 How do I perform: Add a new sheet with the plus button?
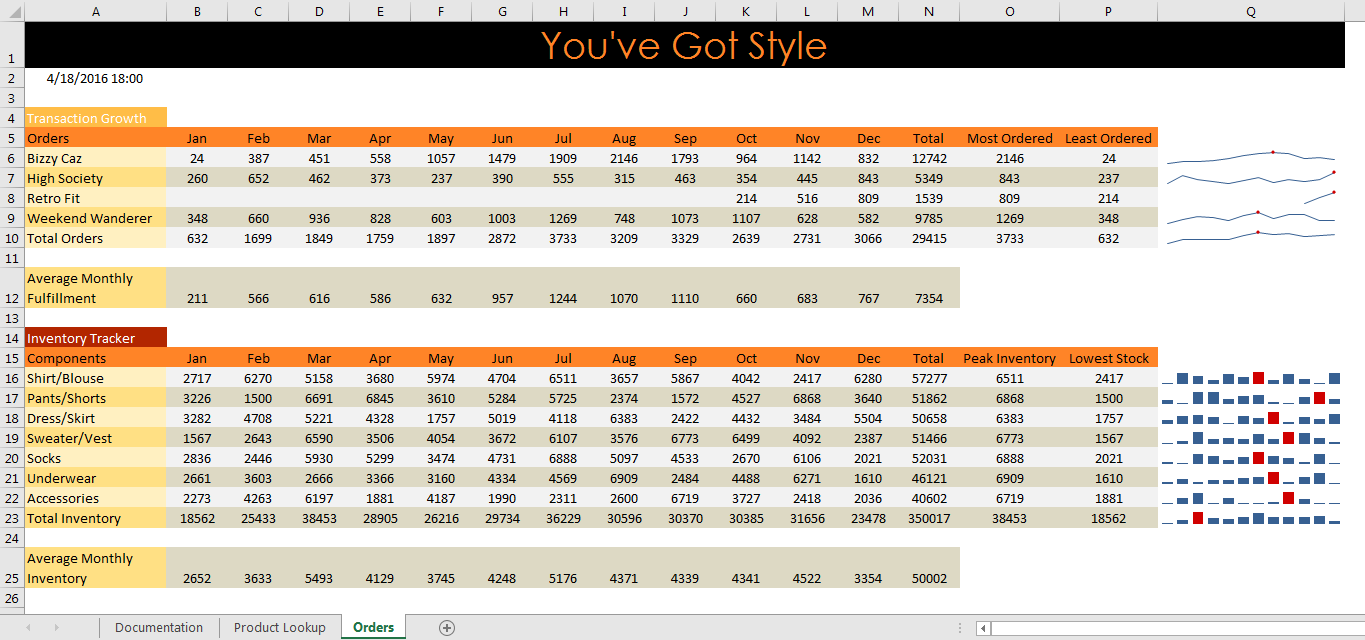(447, 627)
